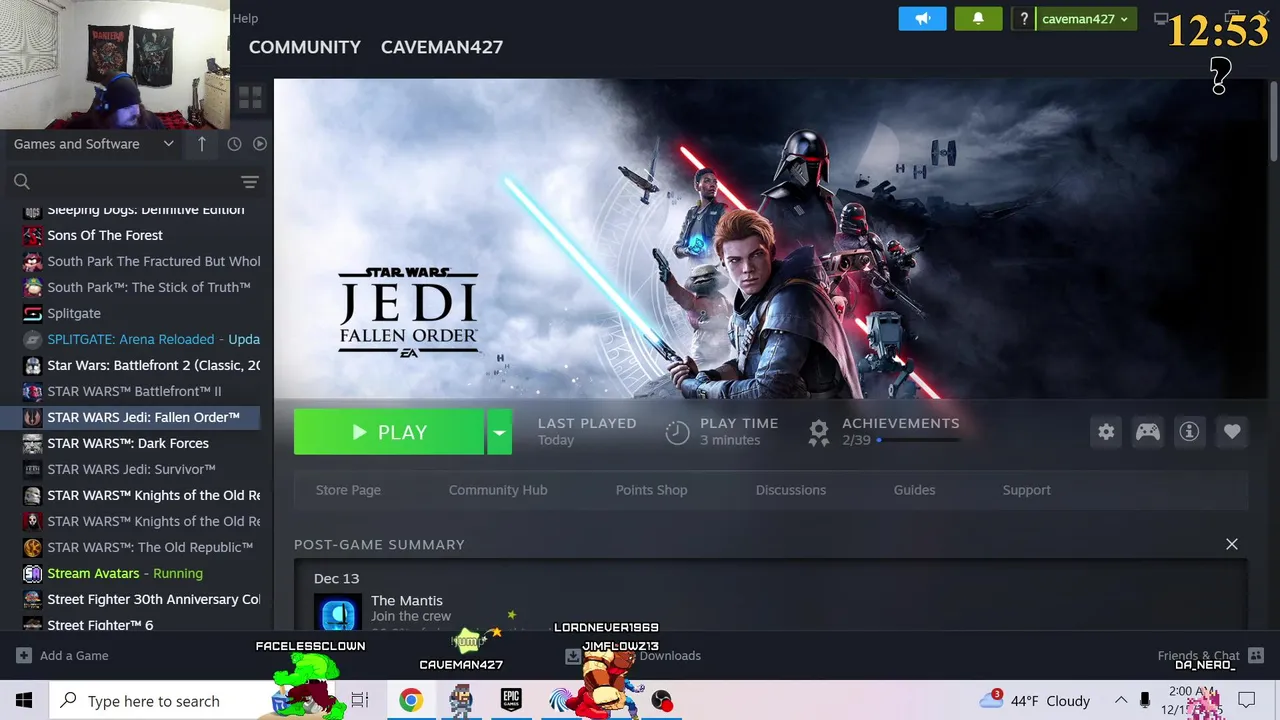Open game info icon

coord(1189,432)
